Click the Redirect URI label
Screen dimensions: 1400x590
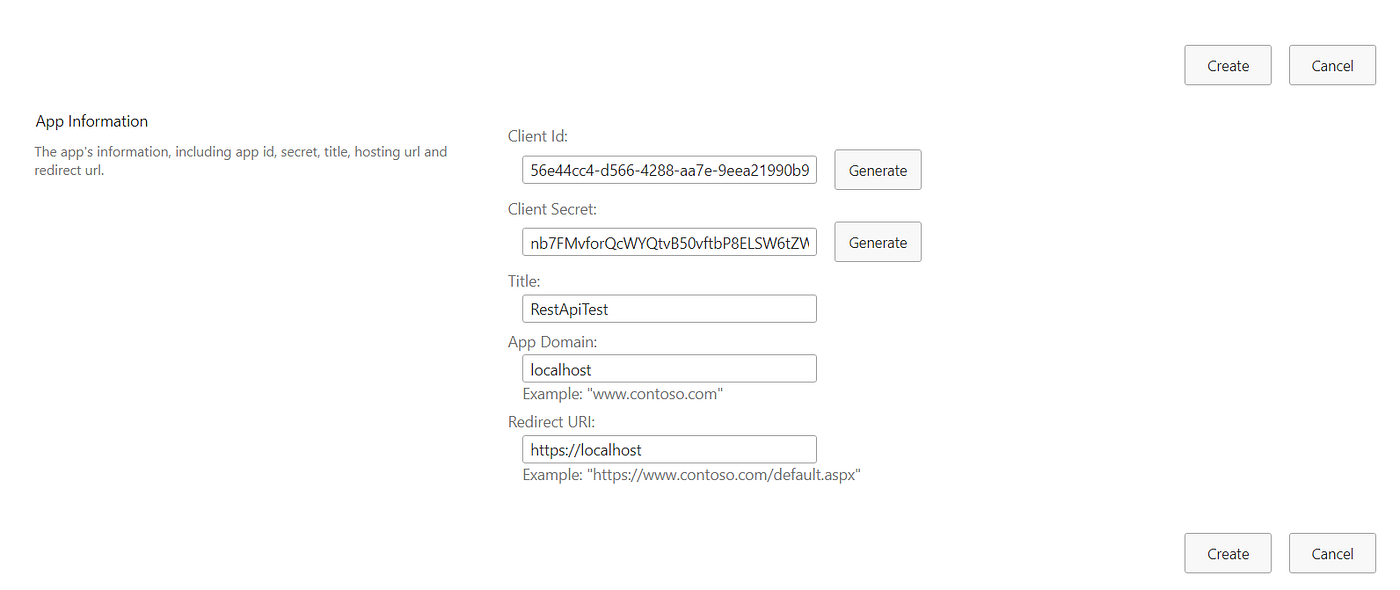pos(551,421)
